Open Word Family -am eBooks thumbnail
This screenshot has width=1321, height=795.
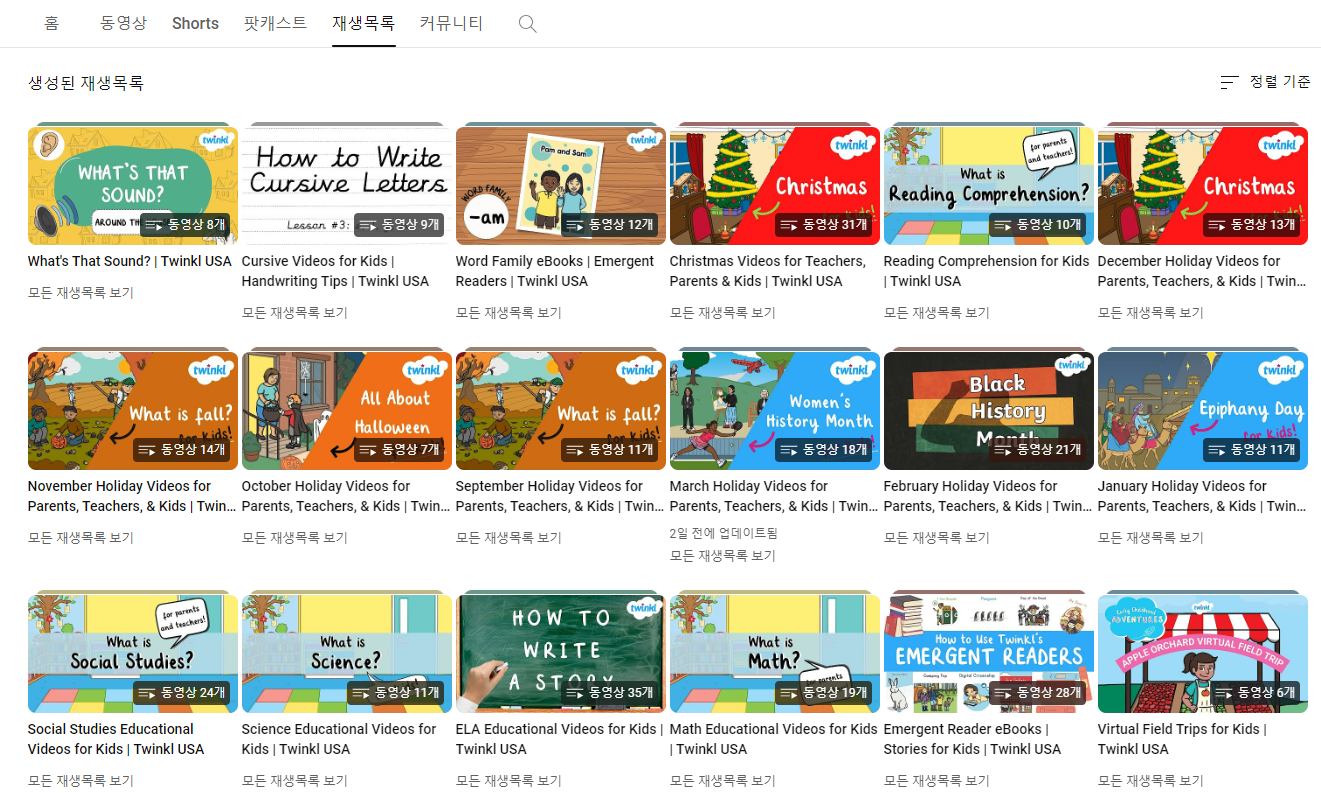point(561,185)
